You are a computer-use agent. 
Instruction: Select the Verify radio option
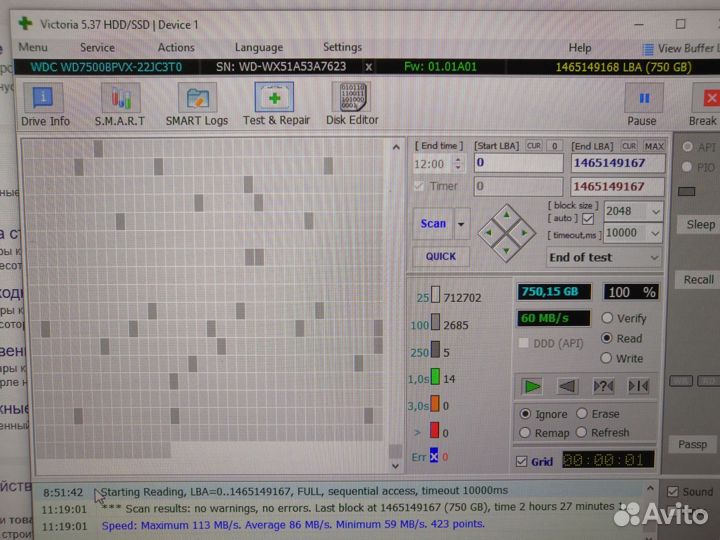607,318
